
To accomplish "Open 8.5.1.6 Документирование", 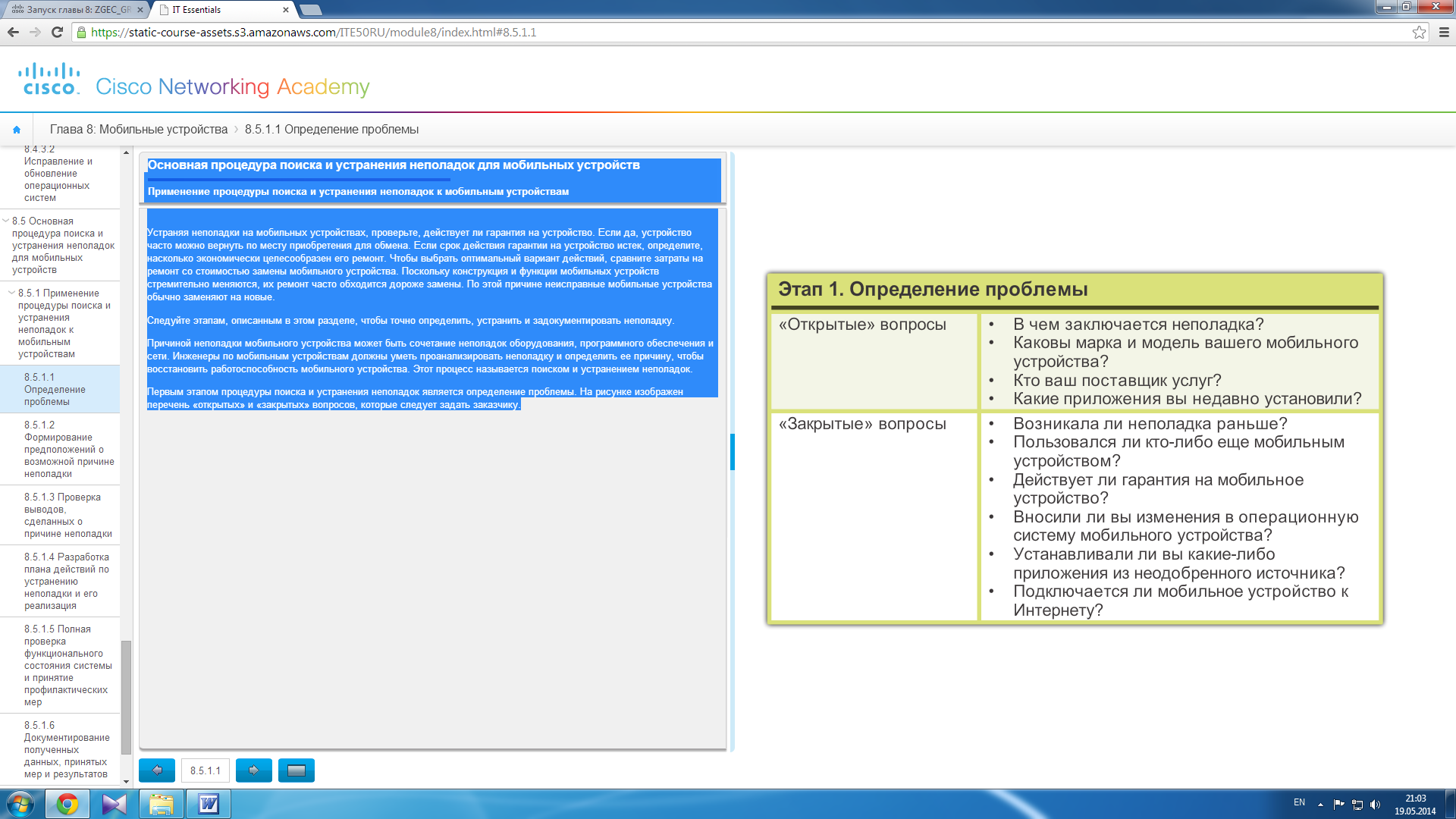I will (60, 750).
